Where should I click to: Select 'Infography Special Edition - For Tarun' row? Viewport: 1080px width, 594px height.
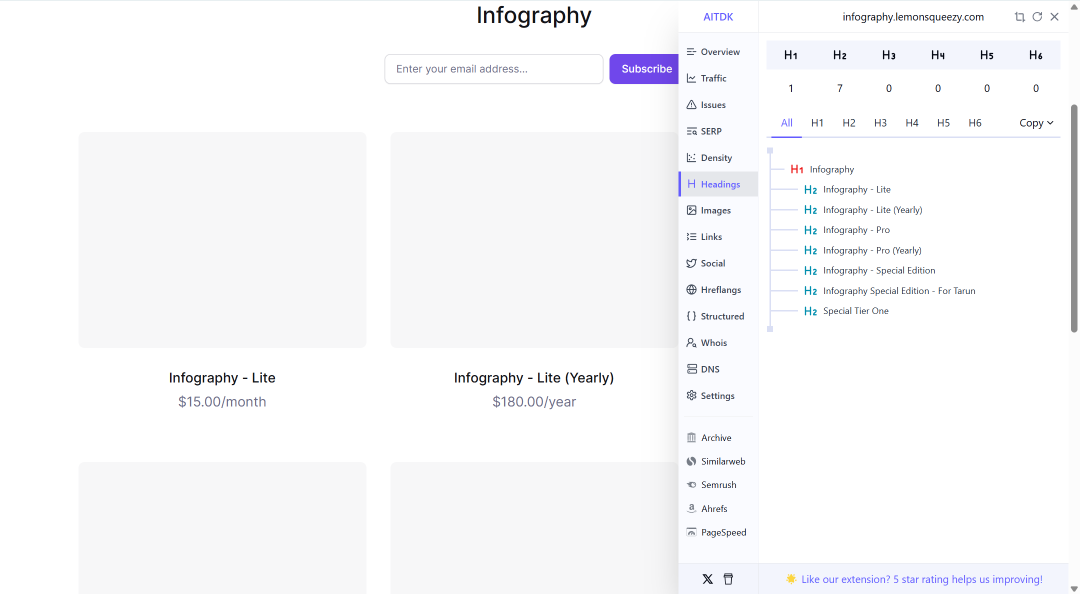(x=889, y=291)
